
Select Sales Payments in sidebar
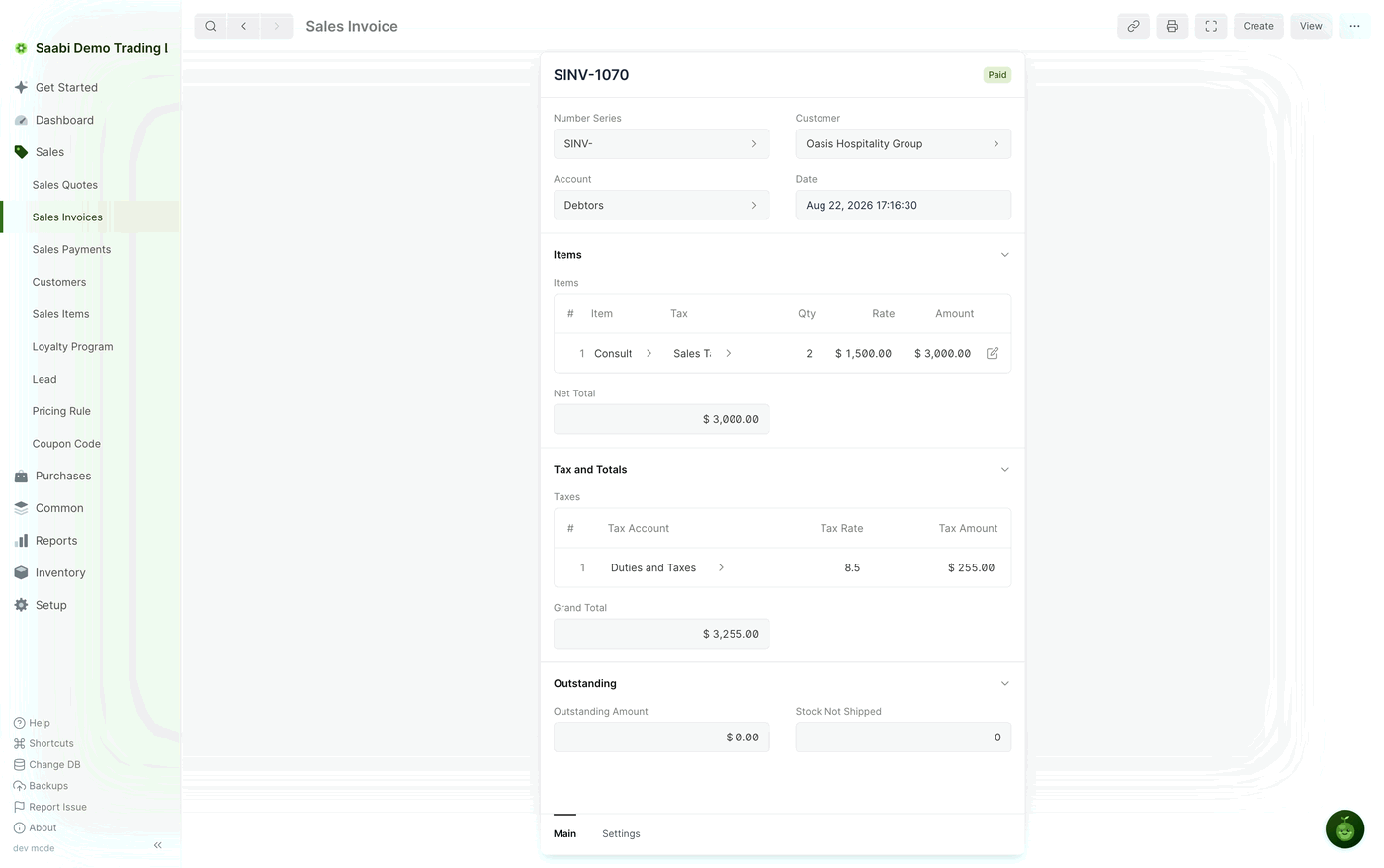pyautogui.click(x=71, y=249)
